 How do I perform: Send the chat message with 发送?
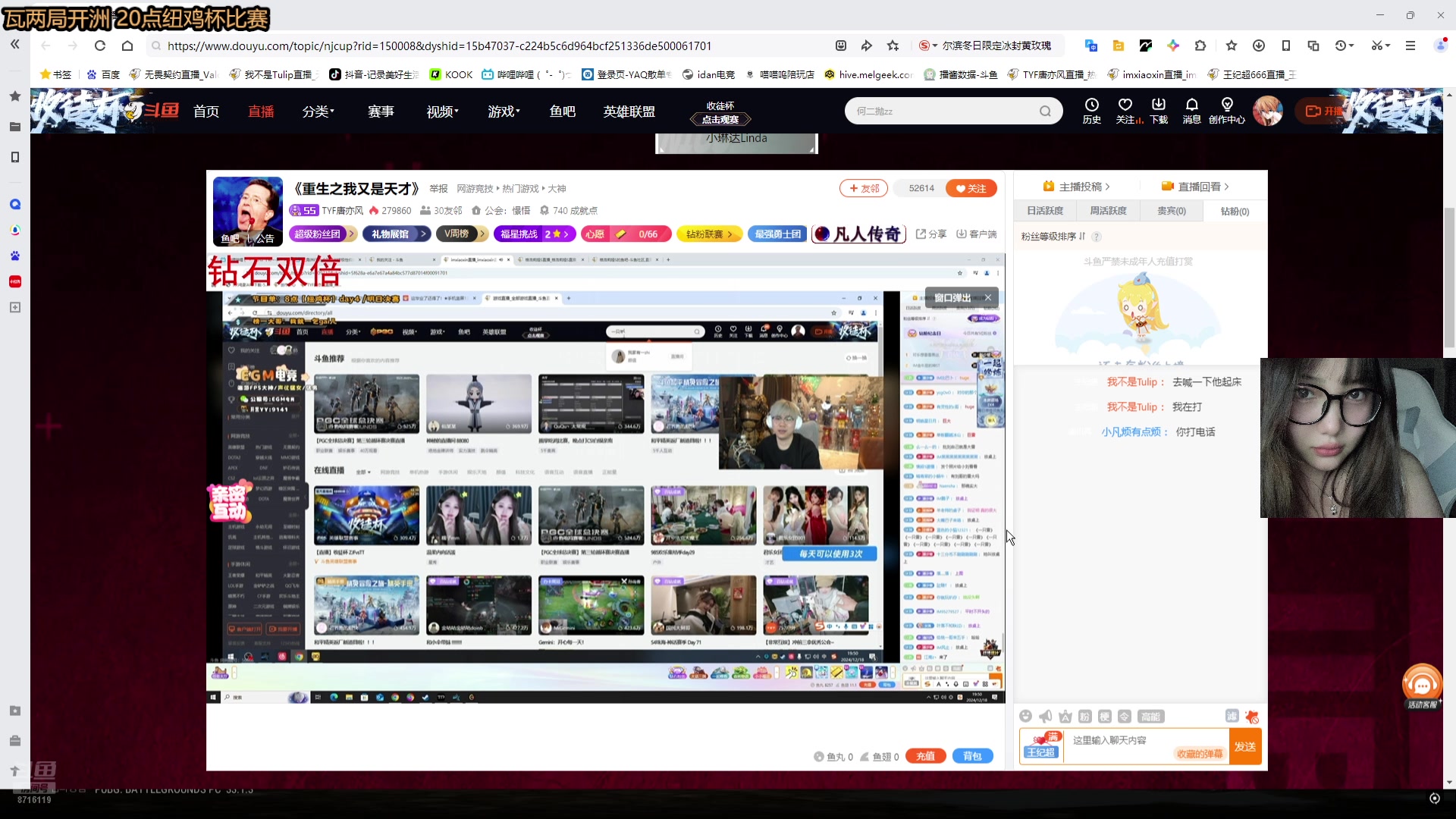click(x=1245, y=746)
